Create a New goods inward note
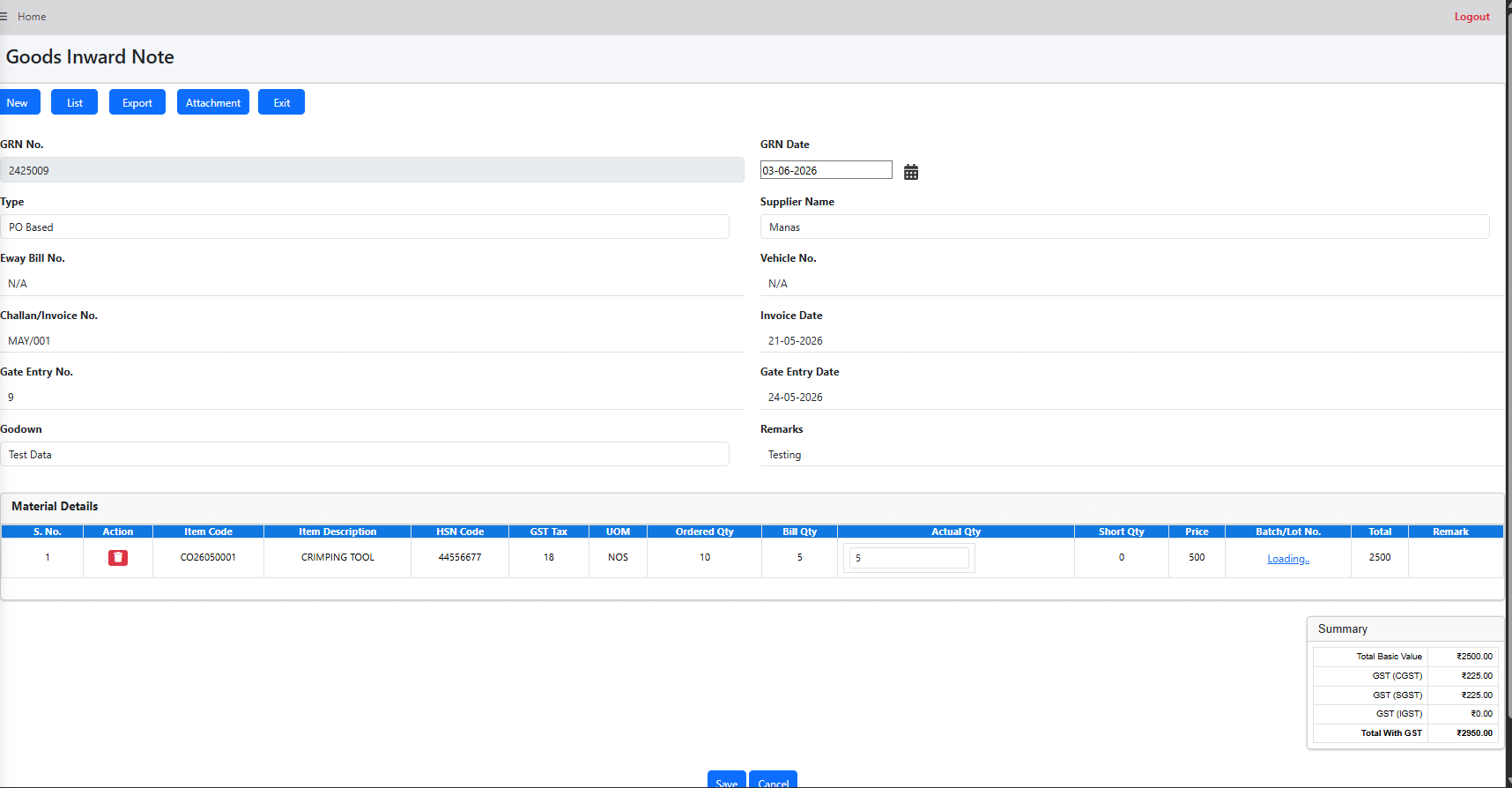Viewport: 1512px width, 788px height. coord(18,102)
